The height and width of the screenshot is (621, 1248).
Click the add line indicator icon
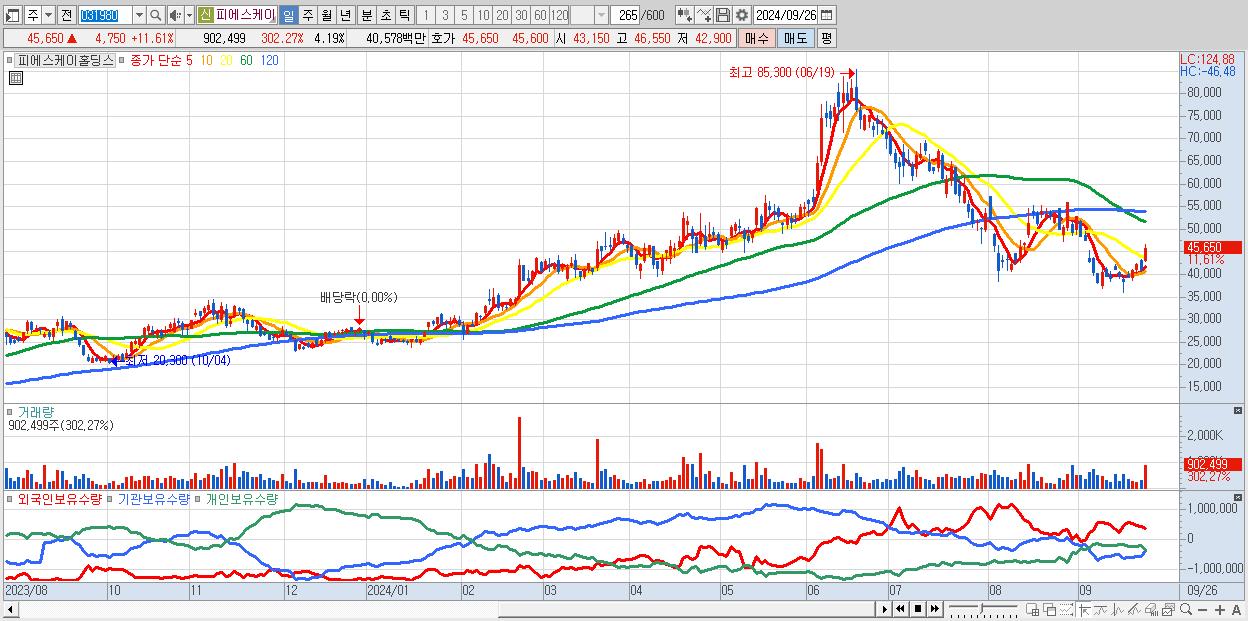[x=704, y=15]
